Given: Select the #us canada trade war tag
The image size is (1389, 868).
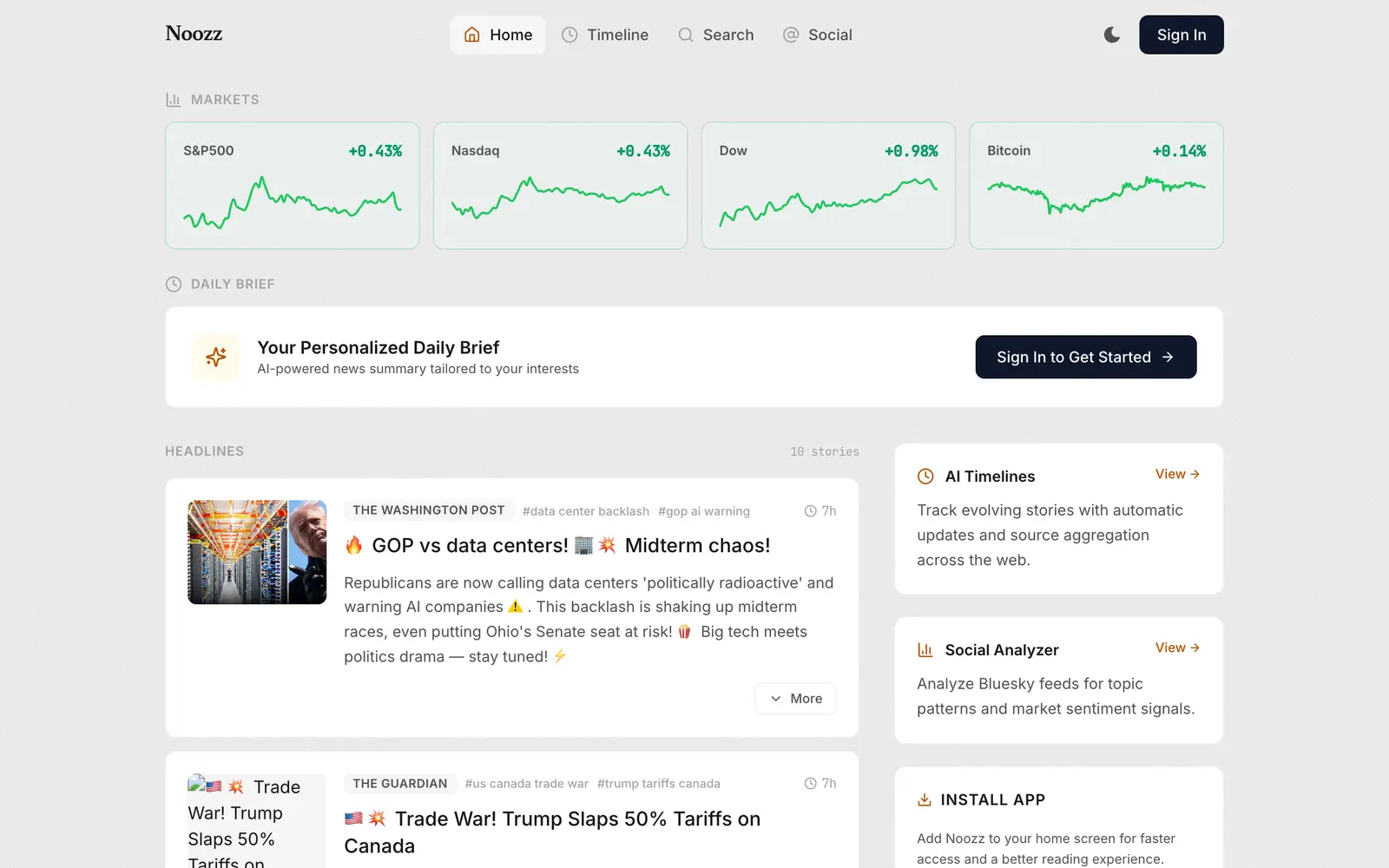Looking at the screenshot, I should point(526,784).
